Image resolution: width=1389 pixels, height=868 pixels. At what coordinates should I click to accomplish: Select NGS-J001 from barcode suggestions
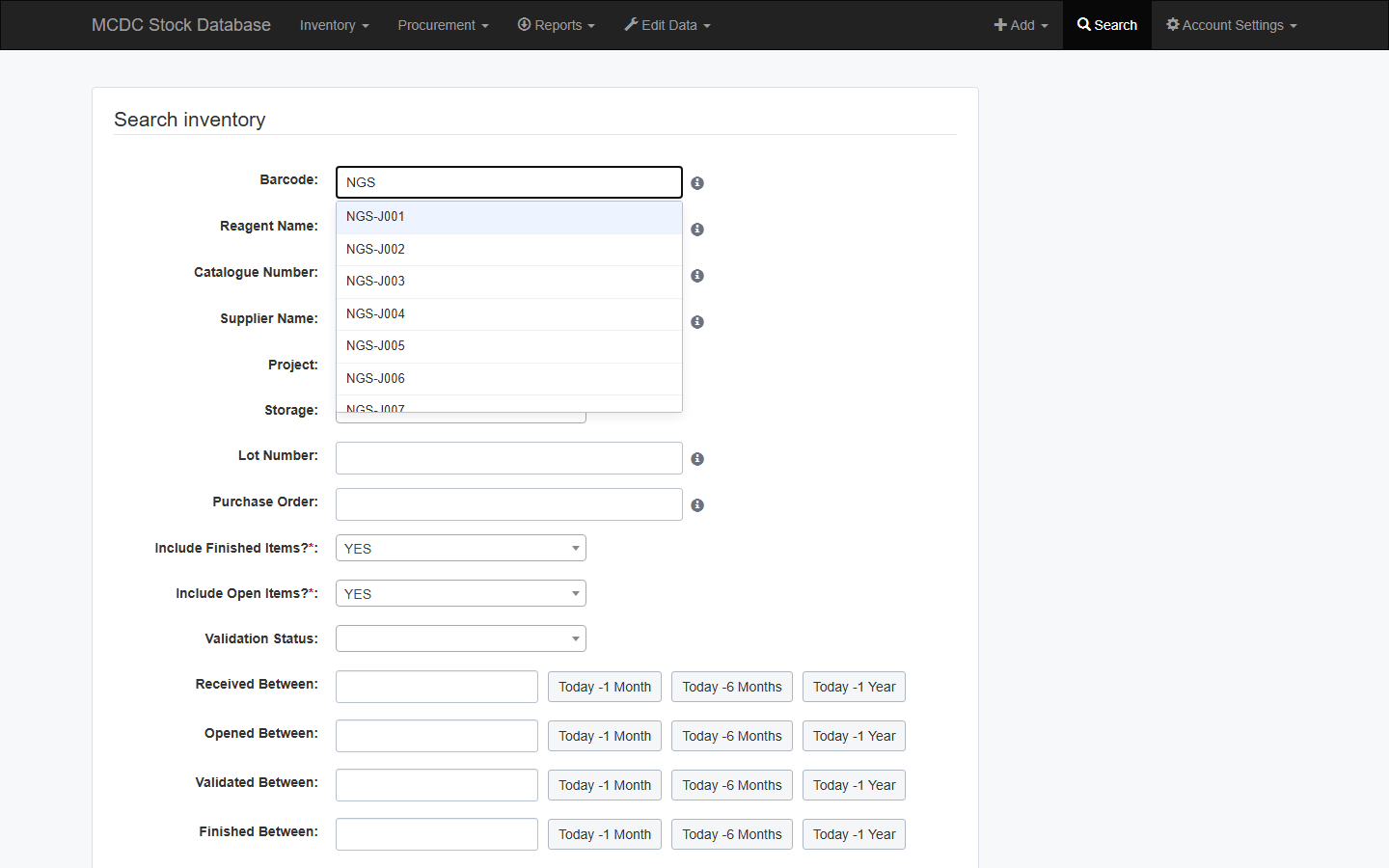point(509,217)
